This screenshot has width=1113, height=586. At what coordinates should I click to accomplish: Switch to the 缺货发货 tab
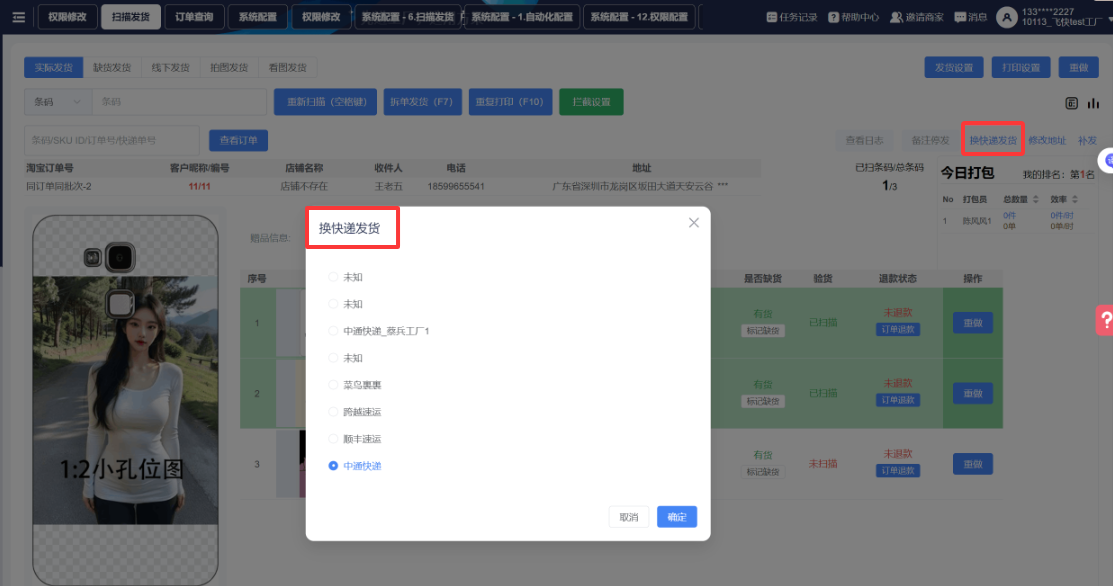(112, 67)
